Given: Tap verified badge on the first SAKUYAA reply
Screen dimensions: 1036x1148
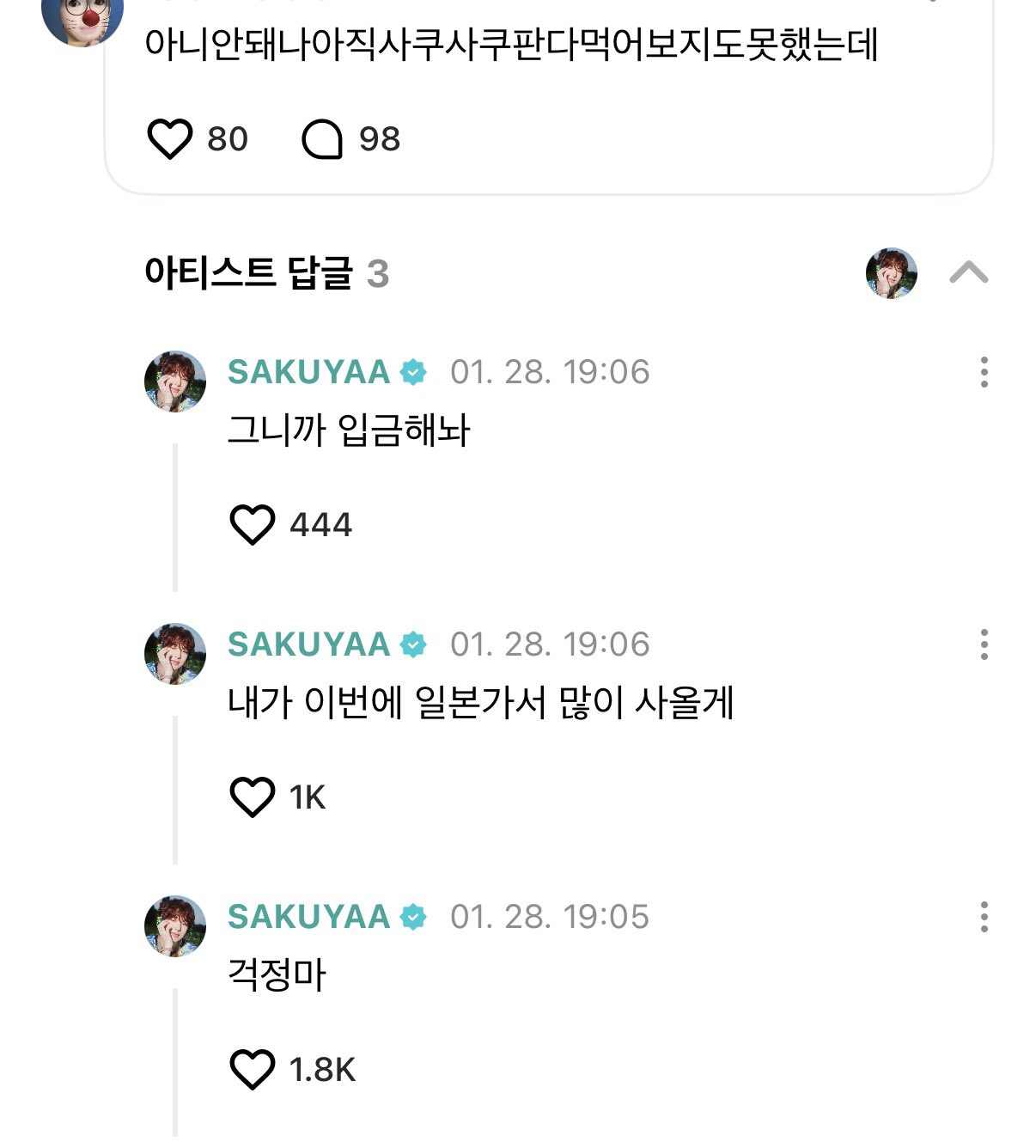Looking at the screenshot, I should (x=413, y=373).
